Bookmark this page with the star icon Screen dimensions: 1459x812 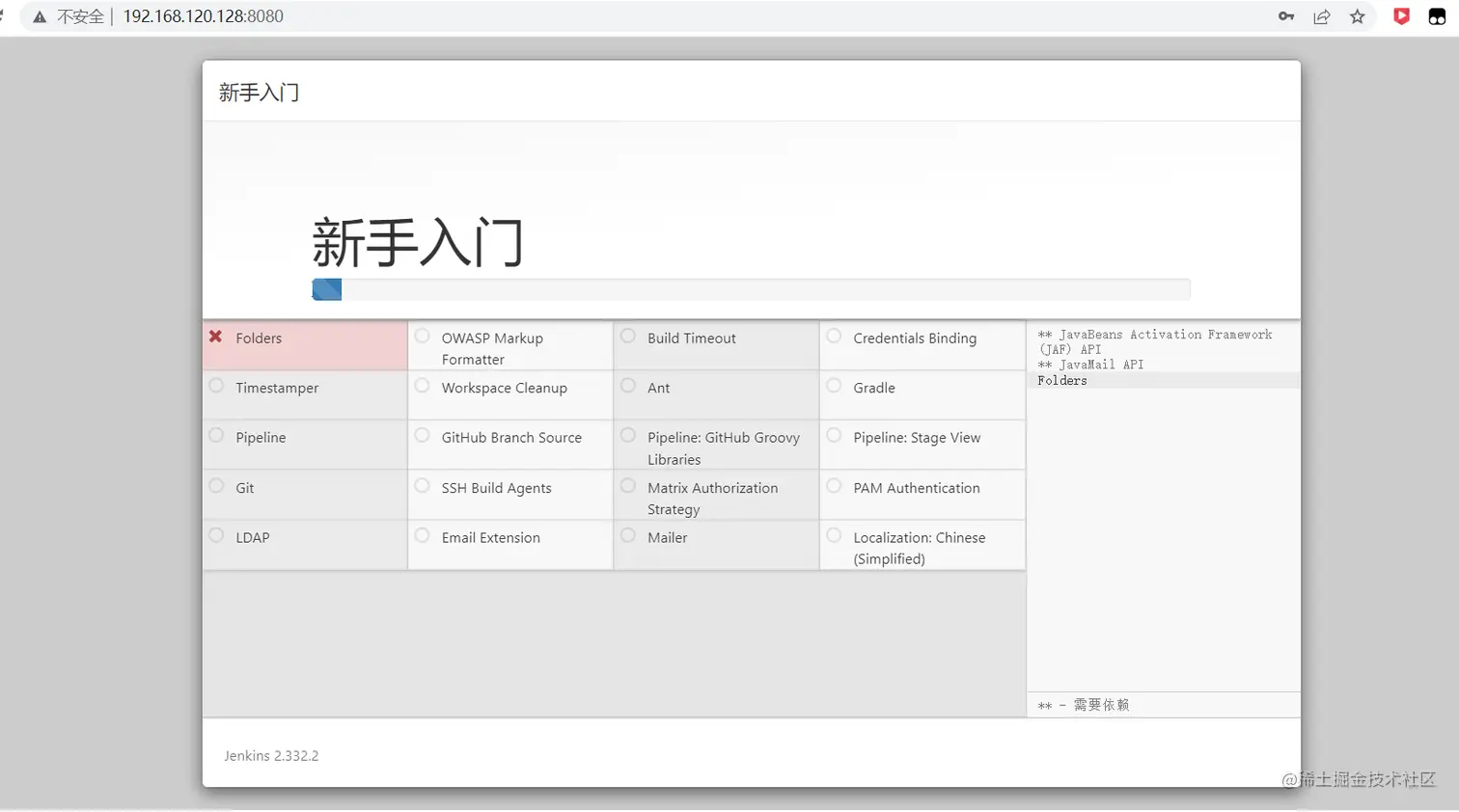pyautogui.click(x=1358, y=16)
